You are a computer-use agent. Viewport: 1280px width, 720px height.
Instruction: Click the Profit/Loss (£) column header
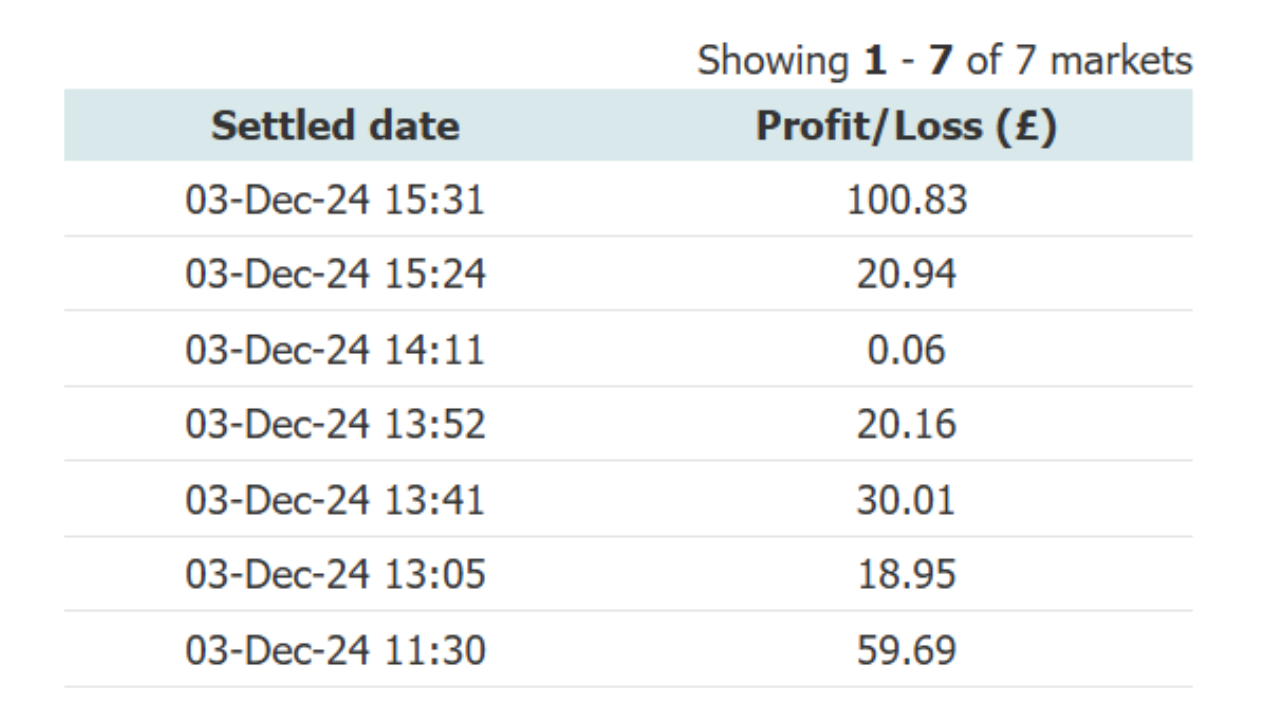coord(906,126)
